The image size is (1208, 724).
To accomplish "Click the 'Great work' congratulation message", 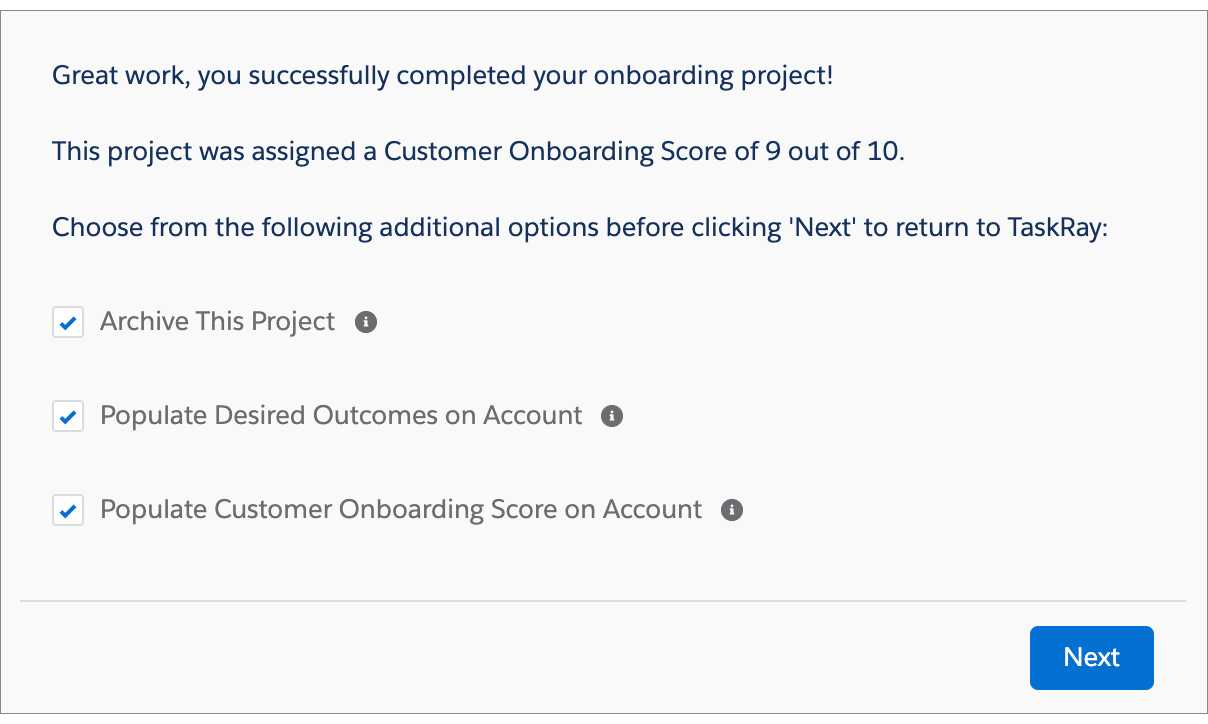I will point(443,76).
